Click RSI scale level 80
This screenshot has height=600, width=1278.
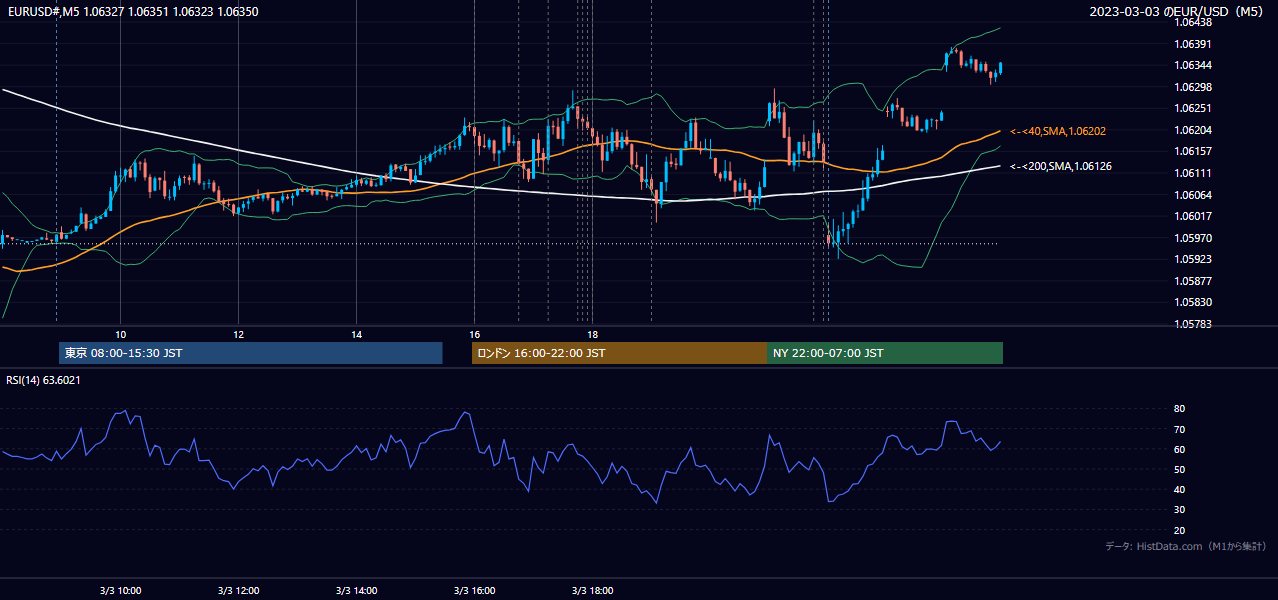tap(1179, 409)
